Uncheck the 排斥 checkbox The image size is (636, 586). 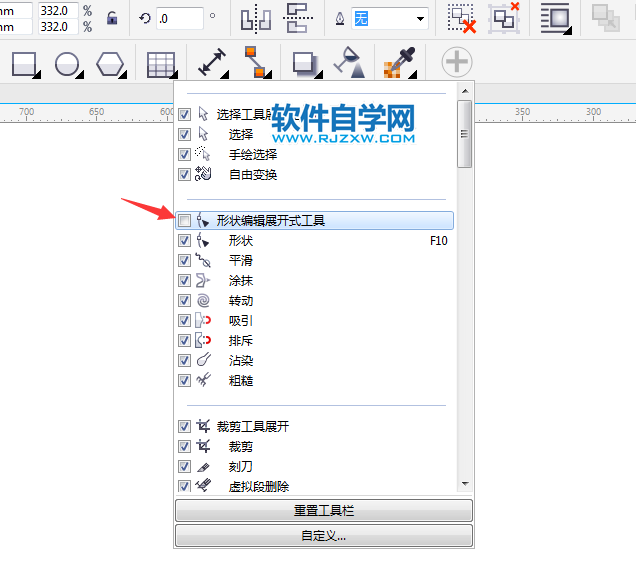pyautogui.click(x=184, y=340)
